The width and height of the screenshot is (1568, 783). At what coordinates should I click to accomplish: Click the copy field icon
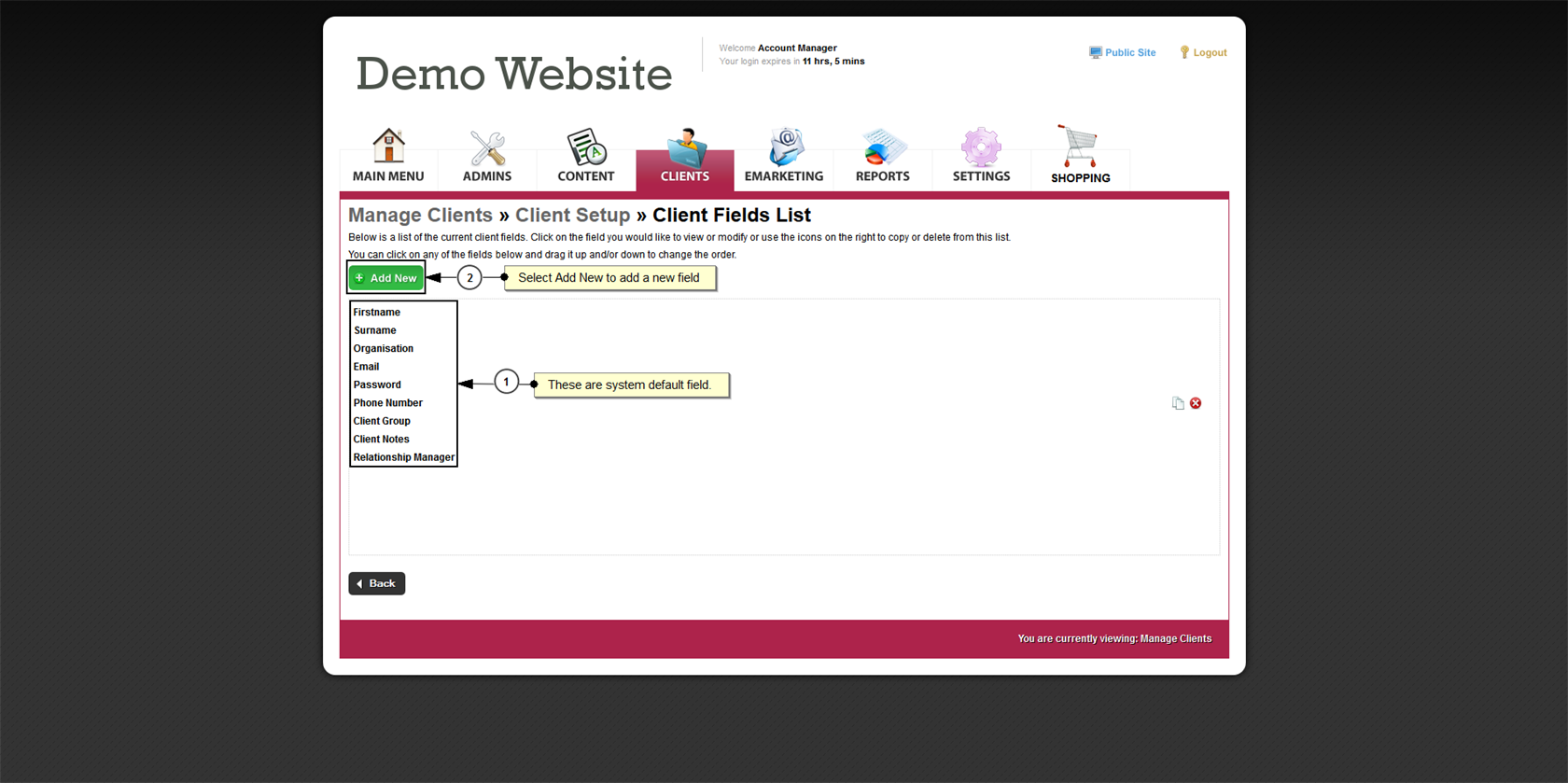point(1178,403)
